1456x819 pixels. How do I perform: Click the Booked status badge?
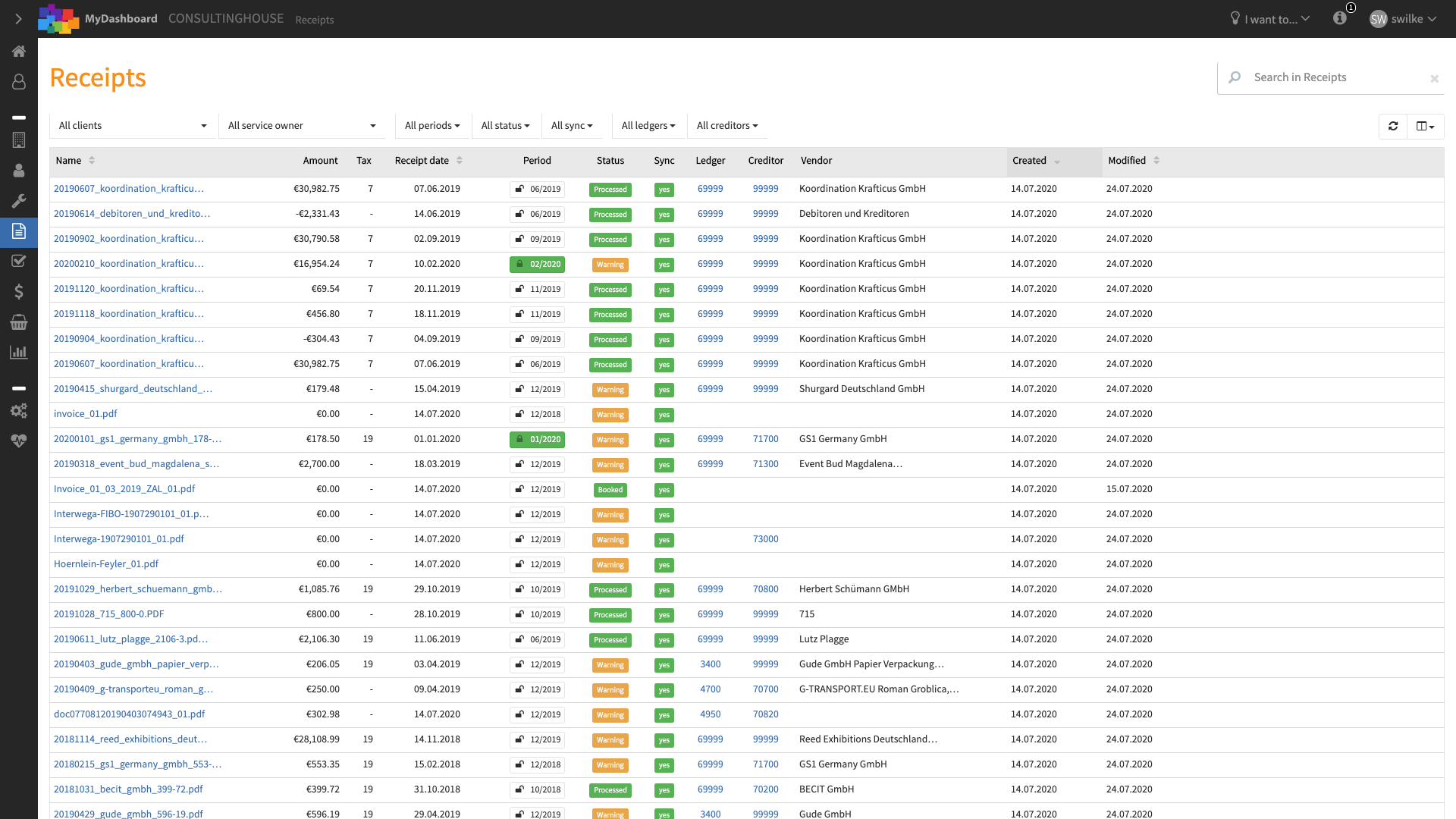pyautogui.click(x=610, y=490)
